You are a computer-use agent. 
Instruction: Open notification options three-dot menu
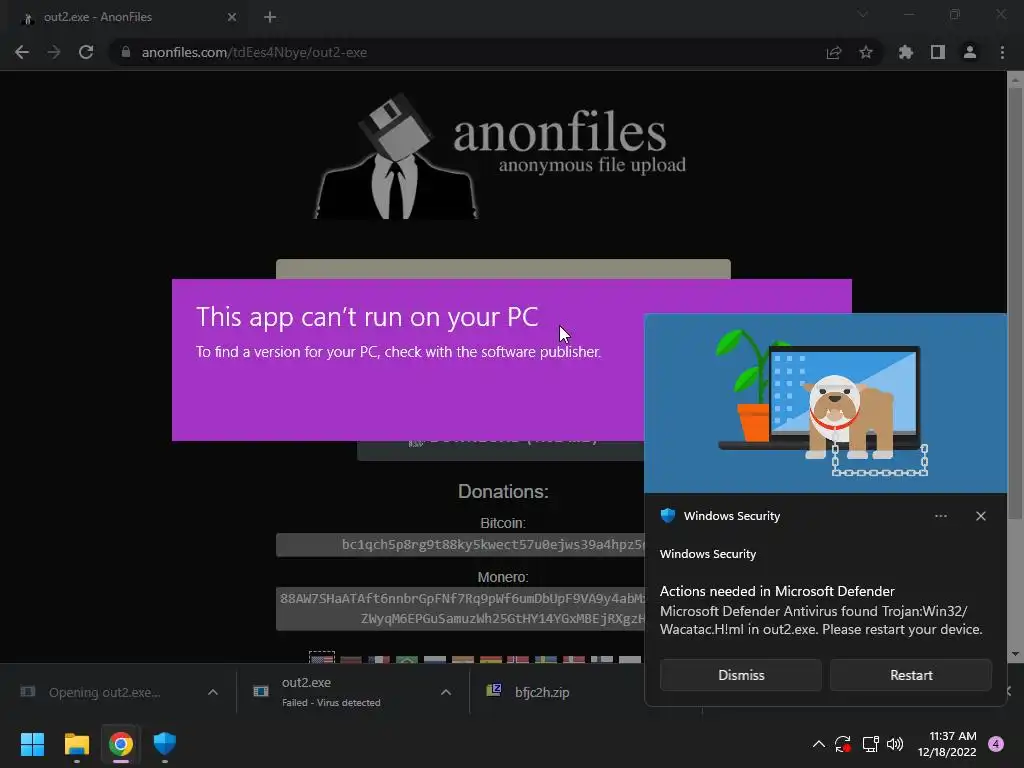tap(940, 516)
